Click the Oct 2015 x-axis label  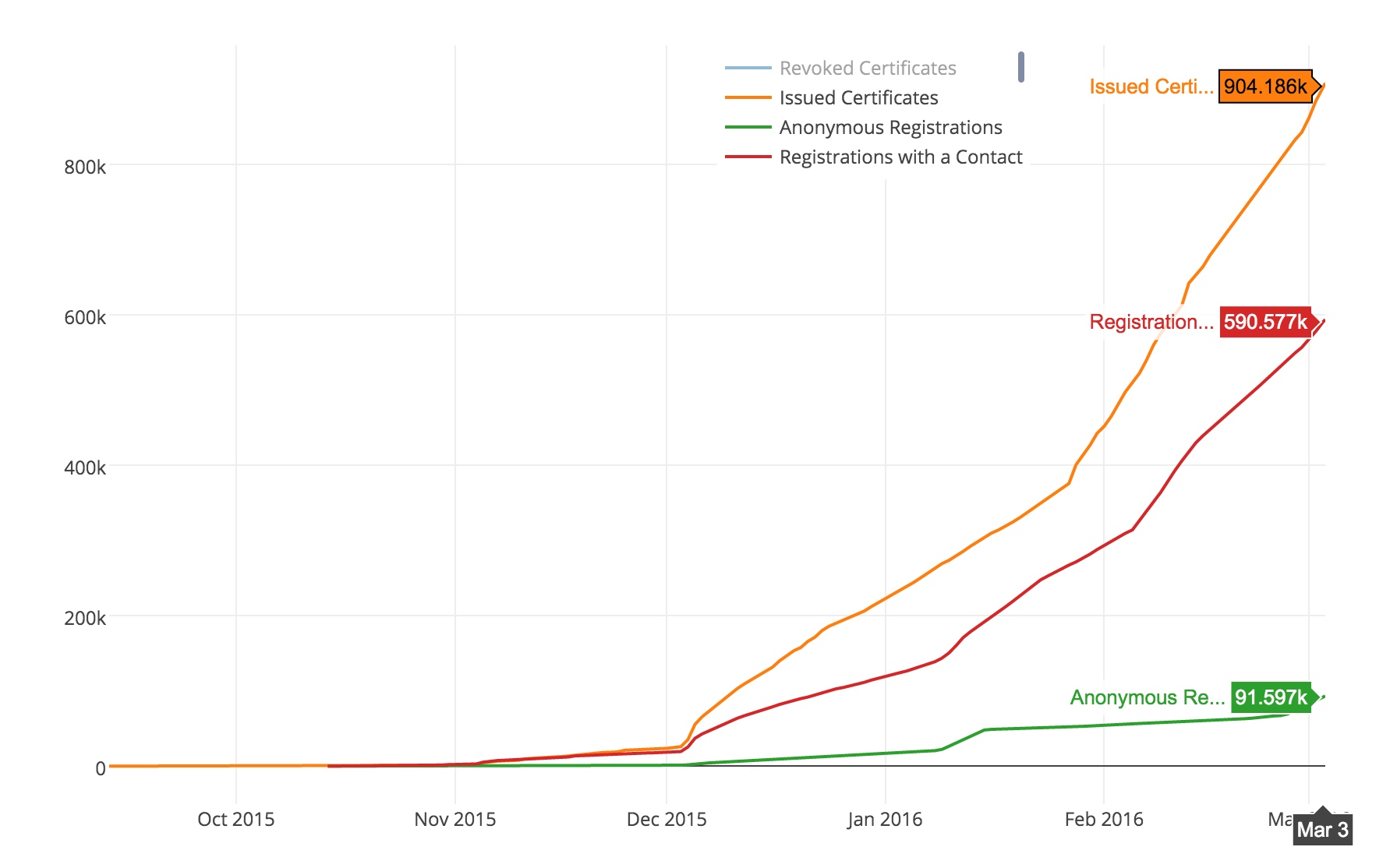235,820
